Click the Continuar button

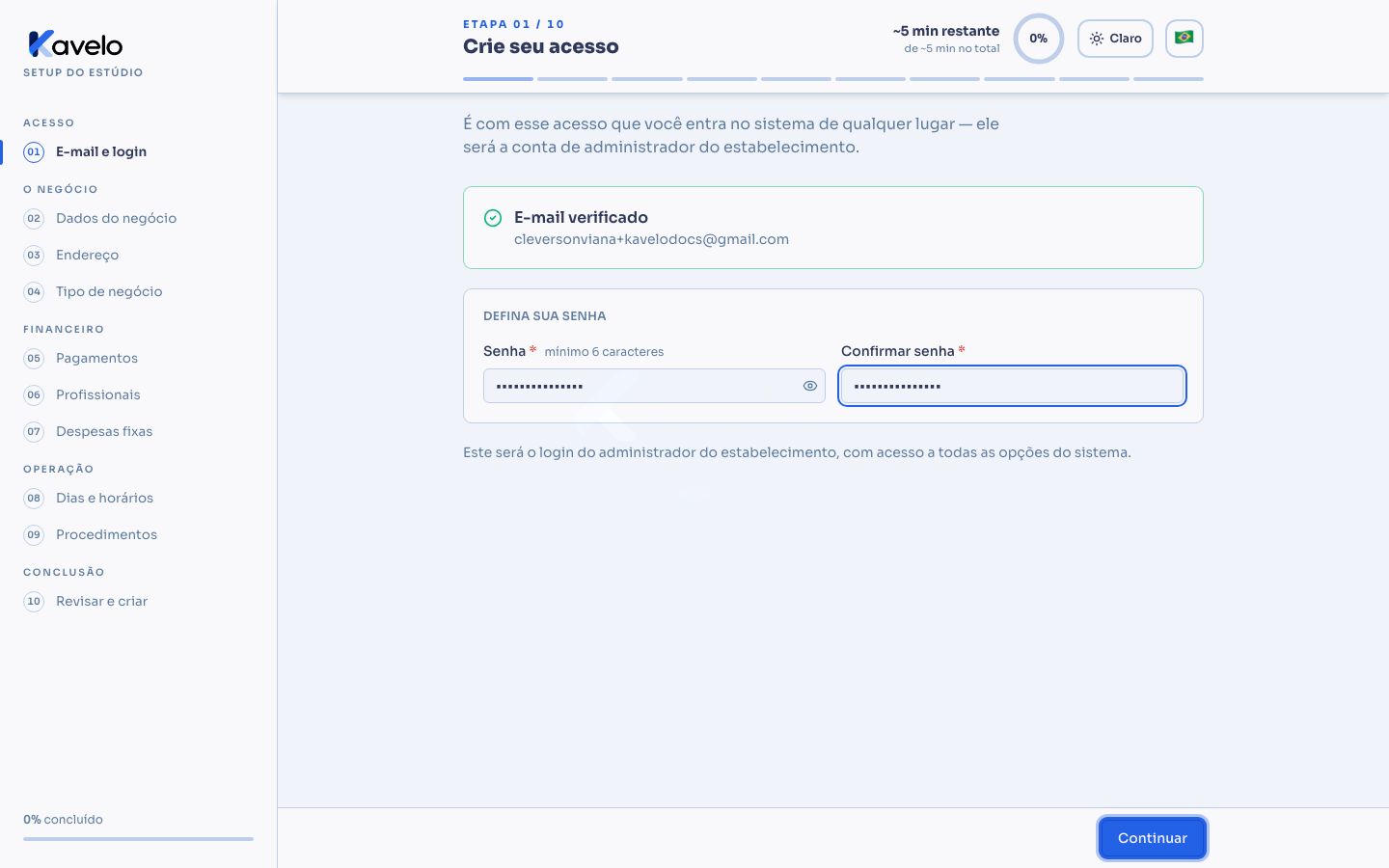pos(1153,838)
